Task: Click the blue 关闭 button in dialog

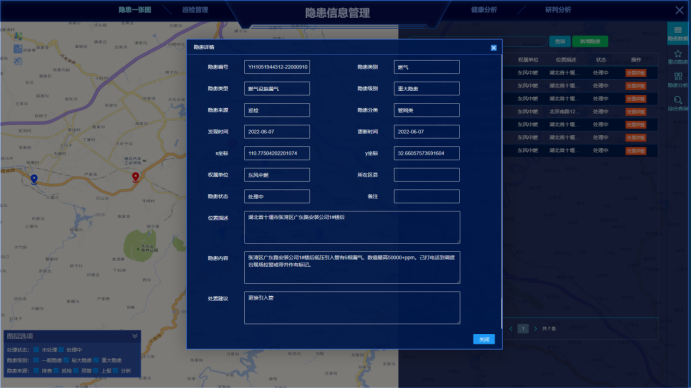Action: click(x=484, y=339)
